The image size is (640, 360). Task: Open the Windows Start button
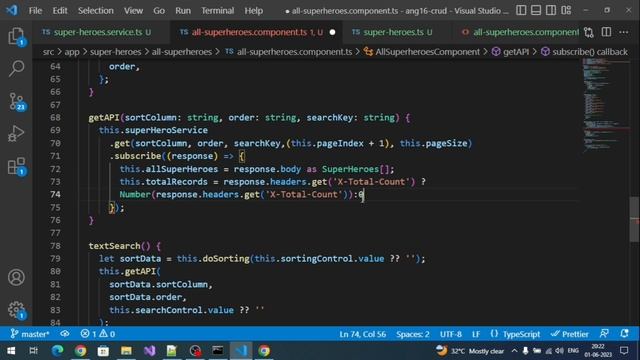coord(11,351)
